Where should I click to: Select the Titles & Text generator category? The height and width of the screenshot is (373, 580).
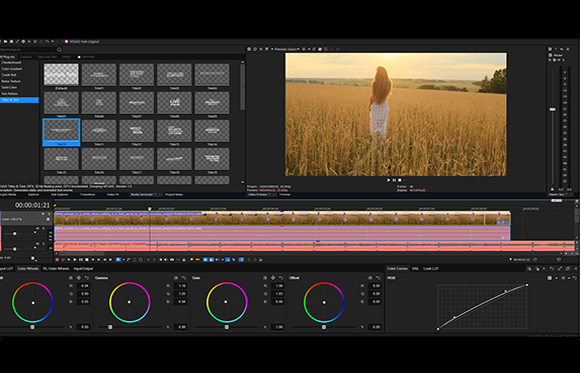pos(18,100)
